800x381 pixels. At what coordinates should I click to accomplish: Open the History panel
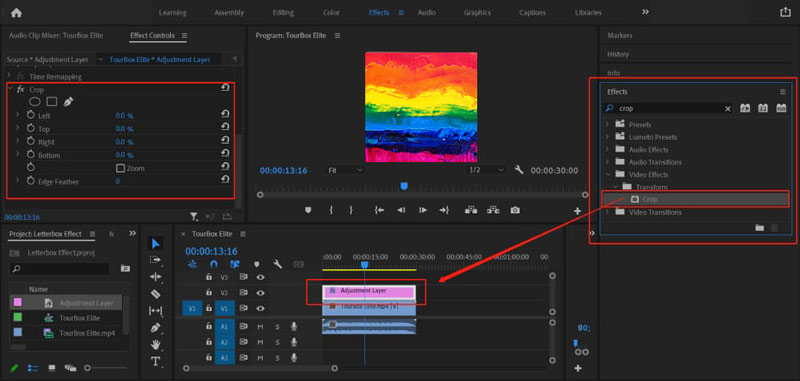618,54
